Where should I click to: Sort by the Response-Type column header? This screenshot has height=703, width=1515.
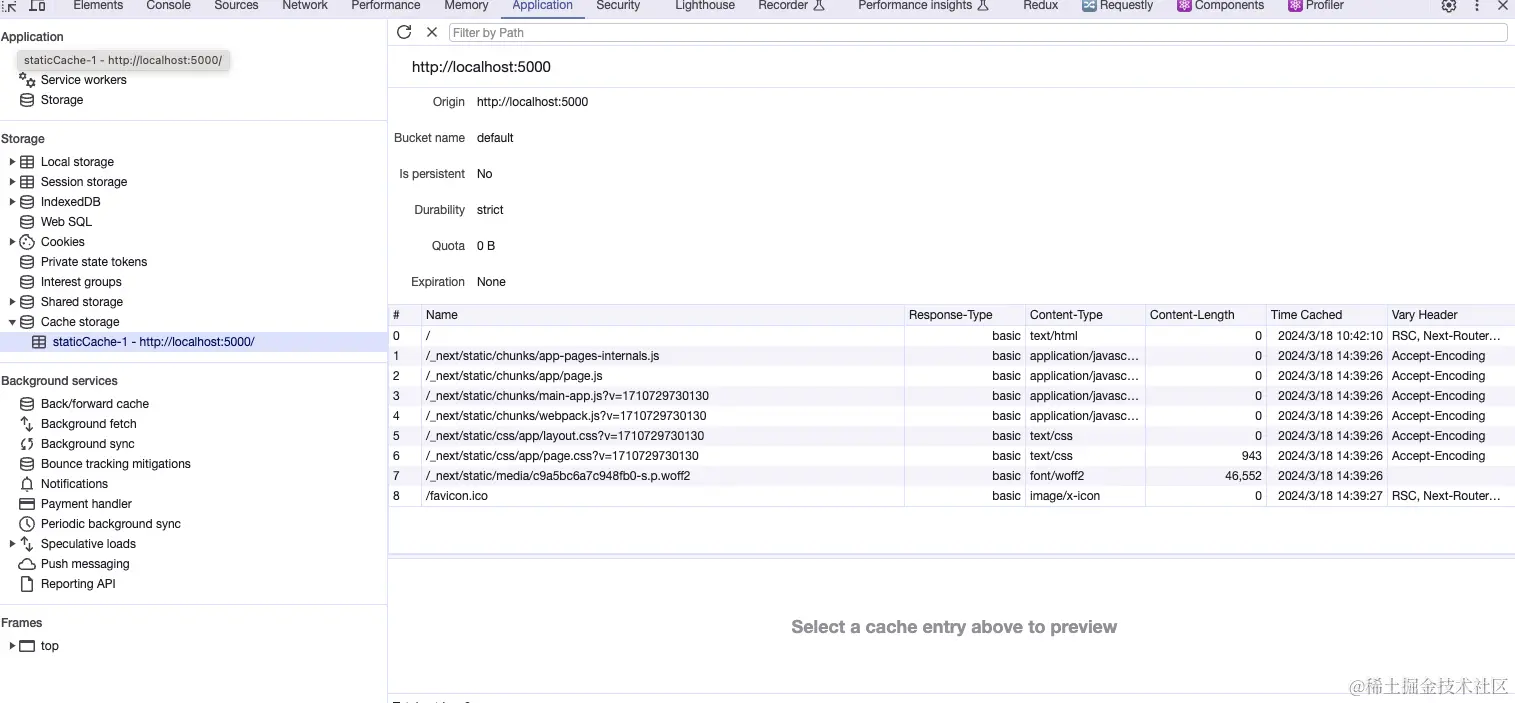pos(964,315)
